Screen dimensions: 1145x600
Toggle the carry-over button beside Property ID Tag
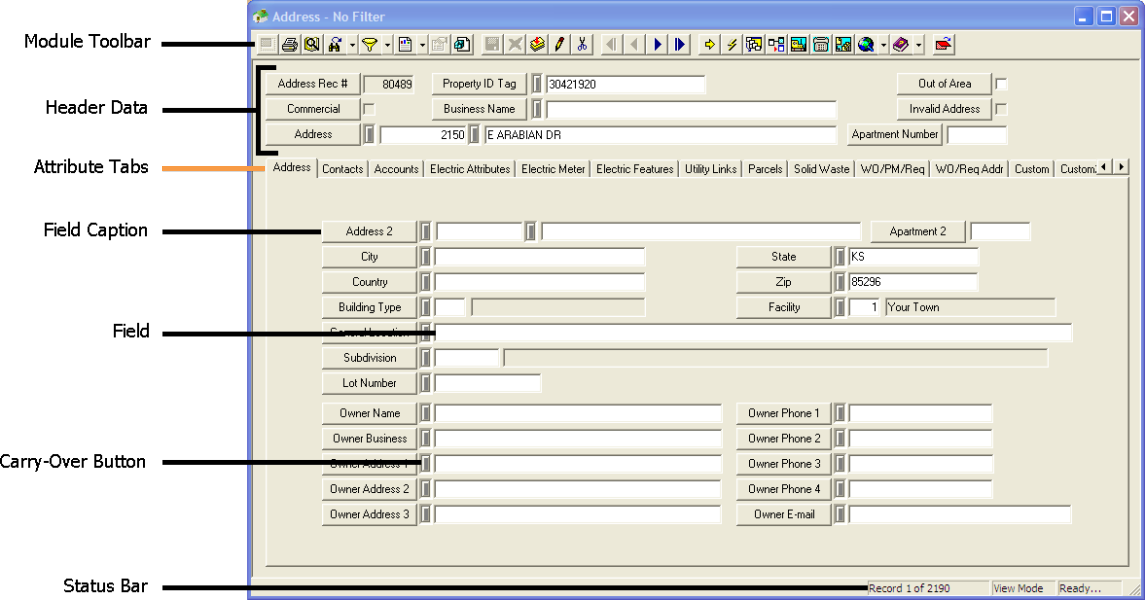tap(536, 84)
